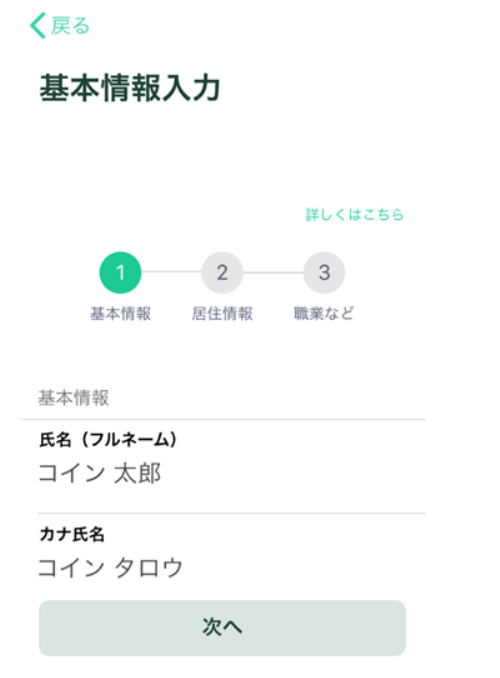Image resolution: width=500 pixels, height=678 pixels.
Task: Select the 基本情報 label under step 1
Action: (120, 313)
